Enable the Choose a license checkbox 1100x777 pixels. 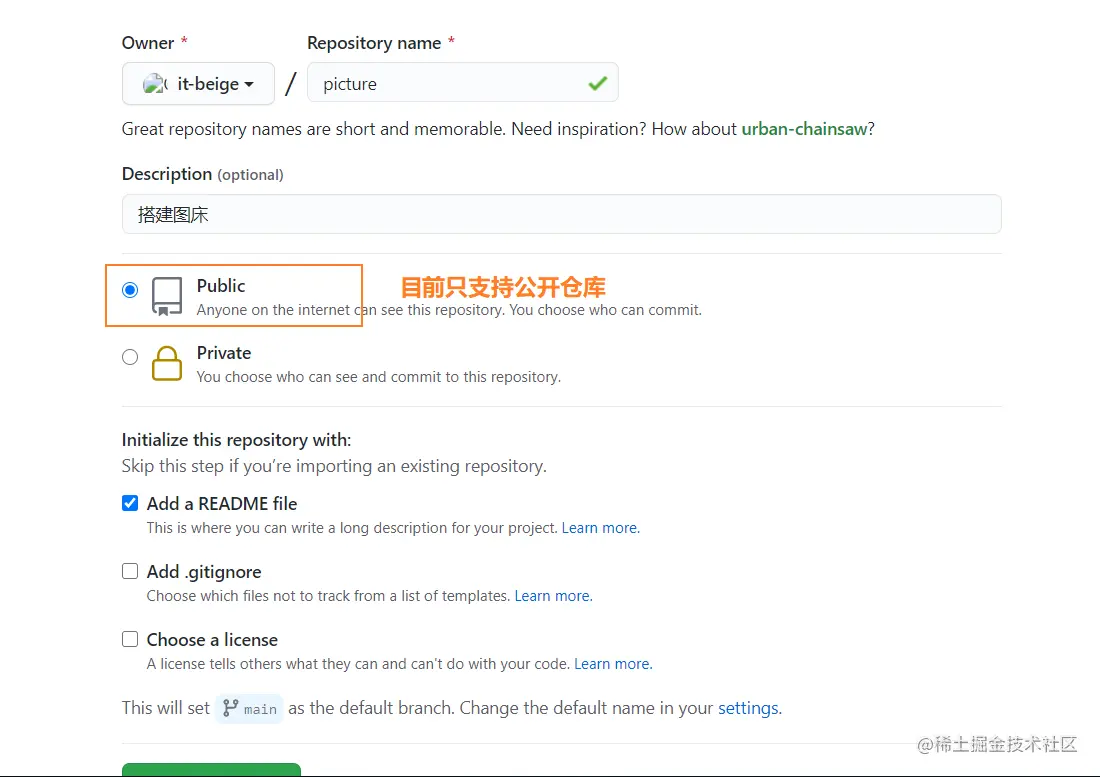click(x=130, y=639)
